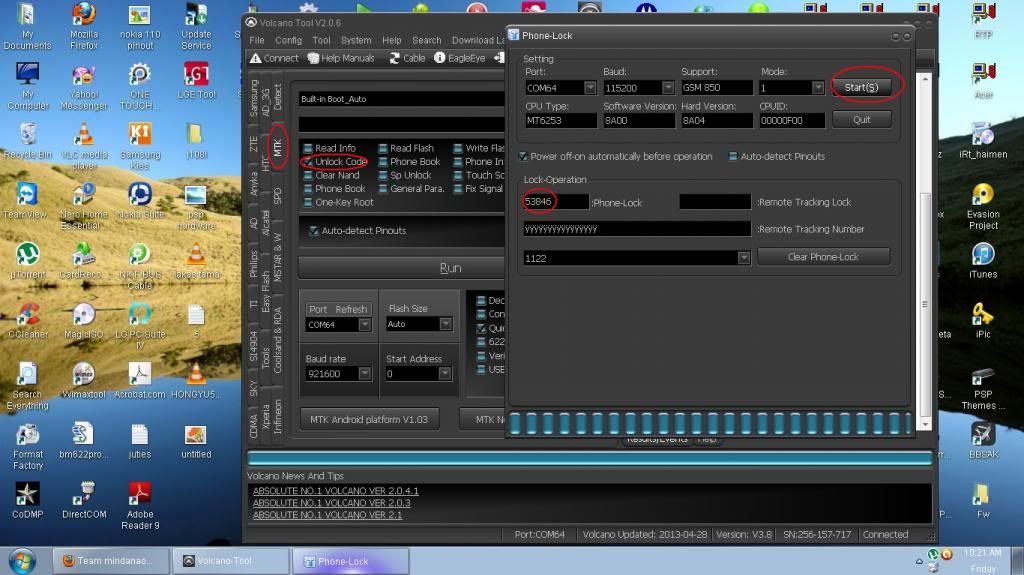Switch to the SPD vertical tab
Screen dimensions: 1024x575
click(277, 195)
